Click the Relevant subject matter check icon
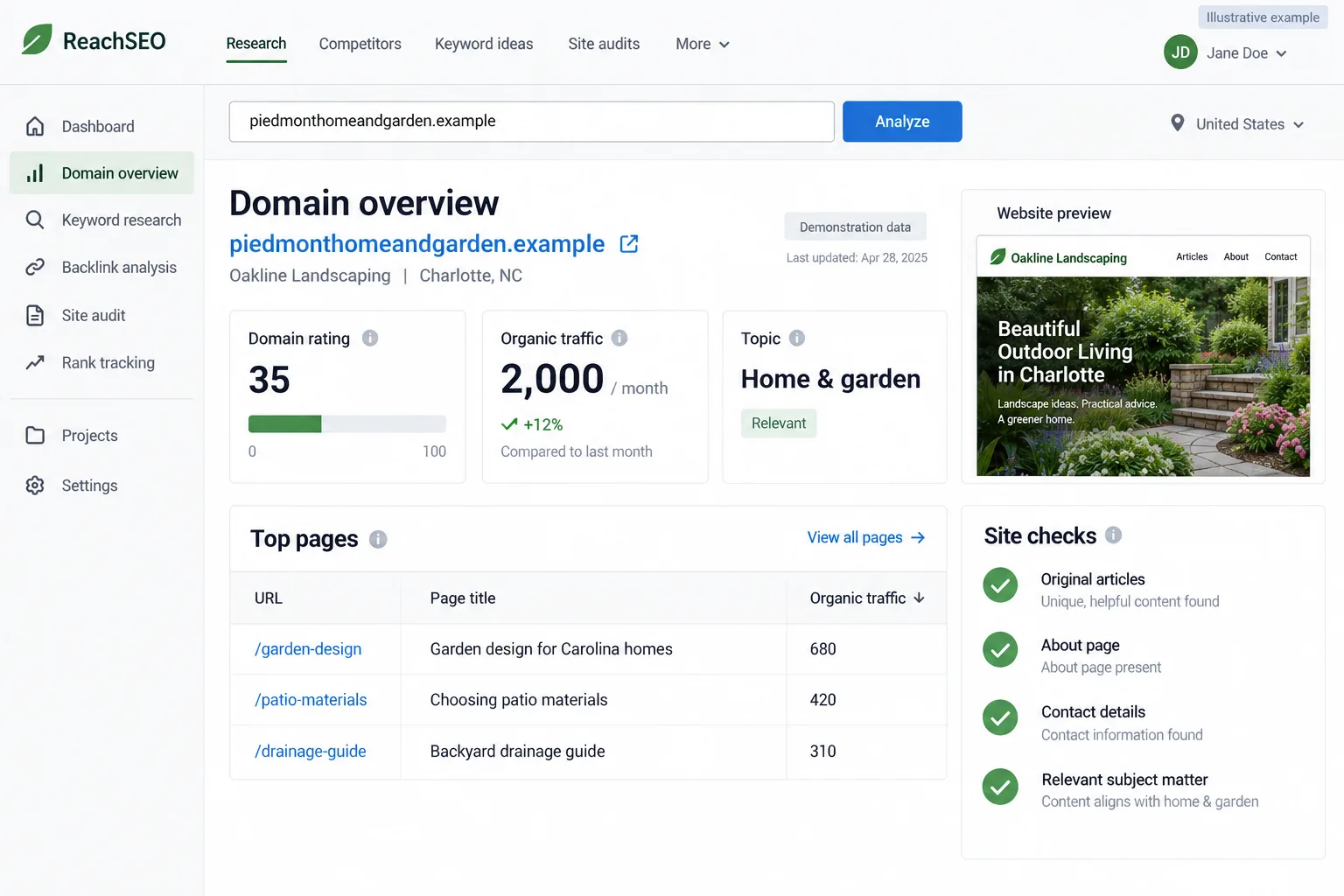This screenshot has height=896, width=1344. click(x=1000, y=787)
